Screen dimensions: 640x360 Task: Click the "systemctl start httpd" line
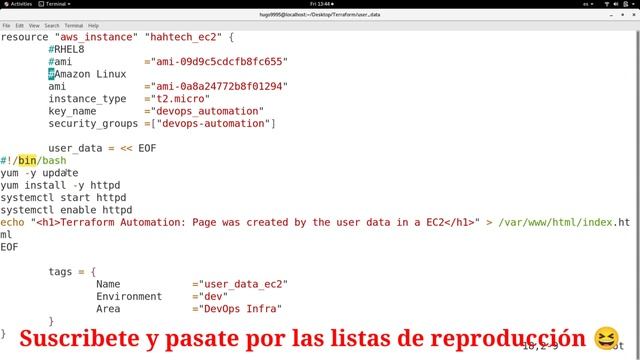click(x=63, y=198)
